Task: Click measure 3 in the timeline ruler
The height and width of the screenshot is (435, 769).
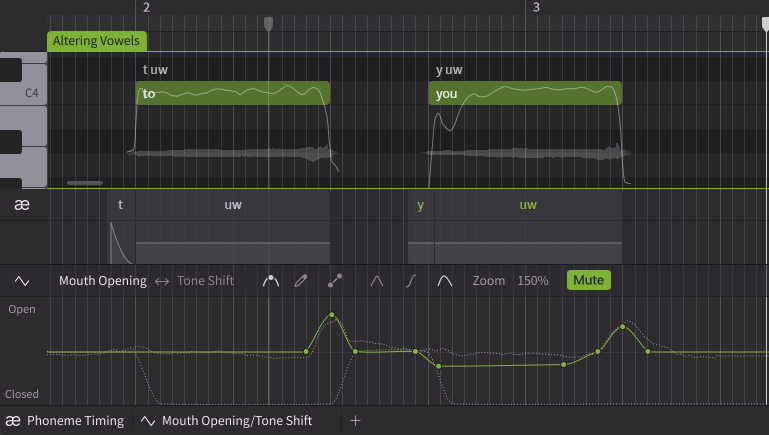Action: pos(536,7)
